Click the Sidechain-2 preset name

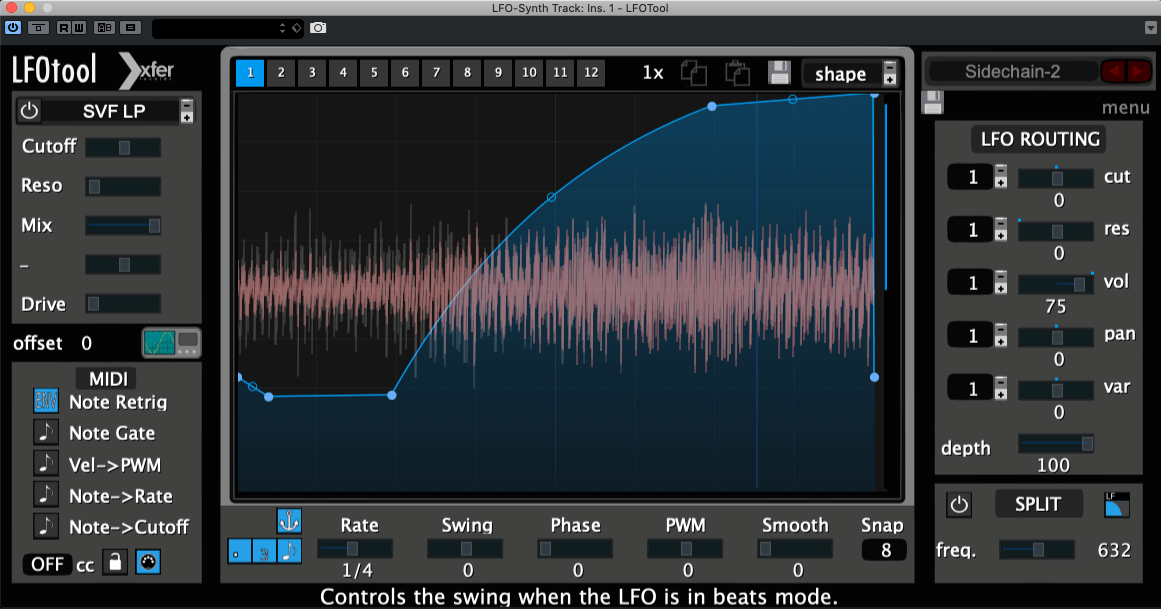click(1012, 72)
